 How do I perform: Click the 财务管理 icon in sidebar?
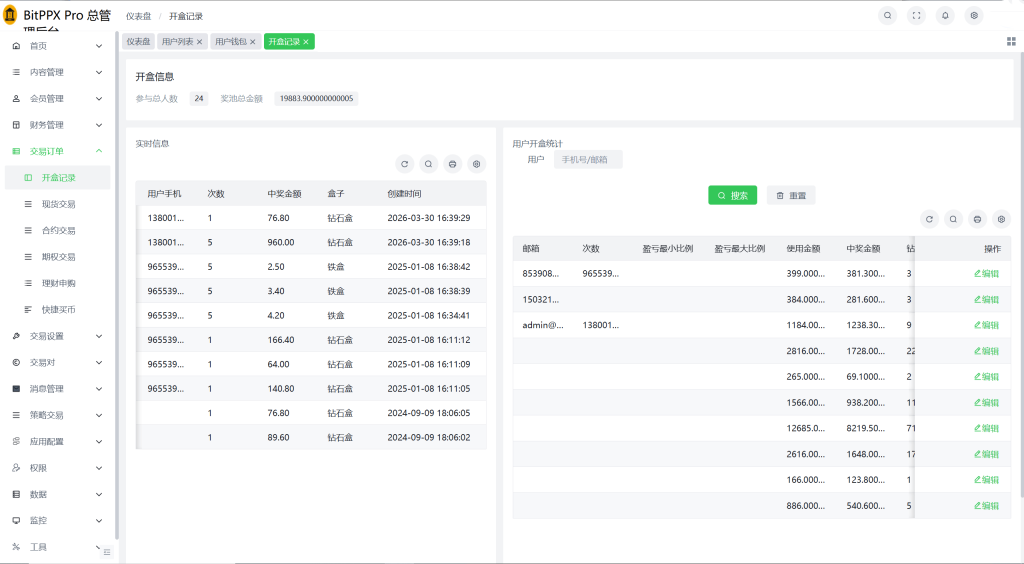[16, 125]
